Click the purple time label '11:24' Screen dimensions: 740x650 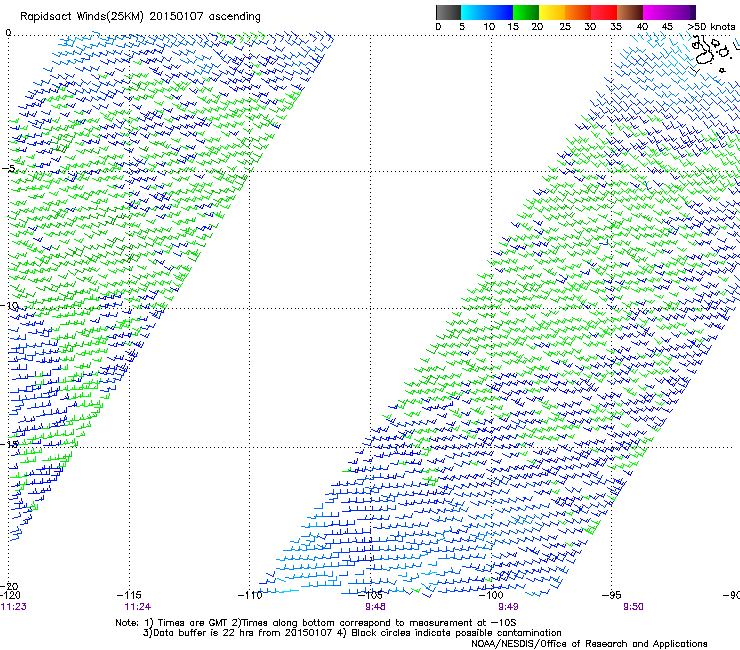click(138, 607)
